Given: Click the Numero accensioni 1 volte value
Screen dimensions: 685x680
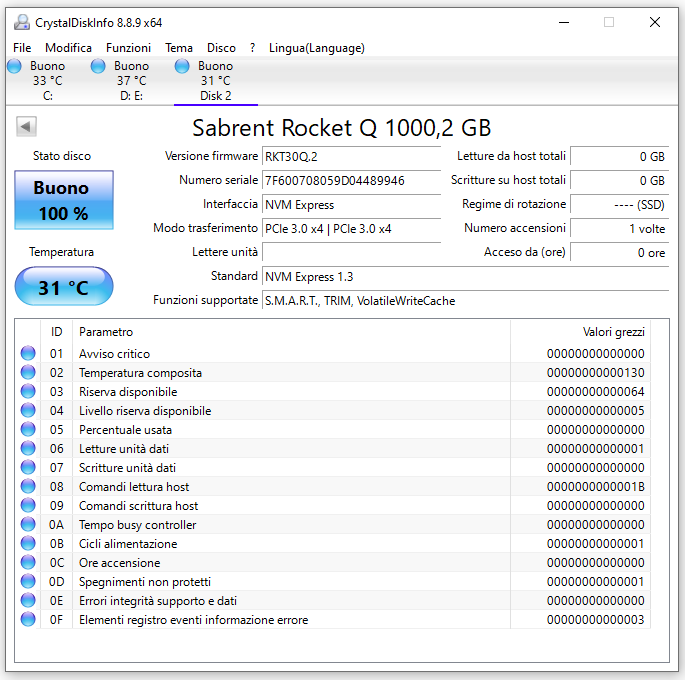Looking at the screenshot, I should [619, 229].
